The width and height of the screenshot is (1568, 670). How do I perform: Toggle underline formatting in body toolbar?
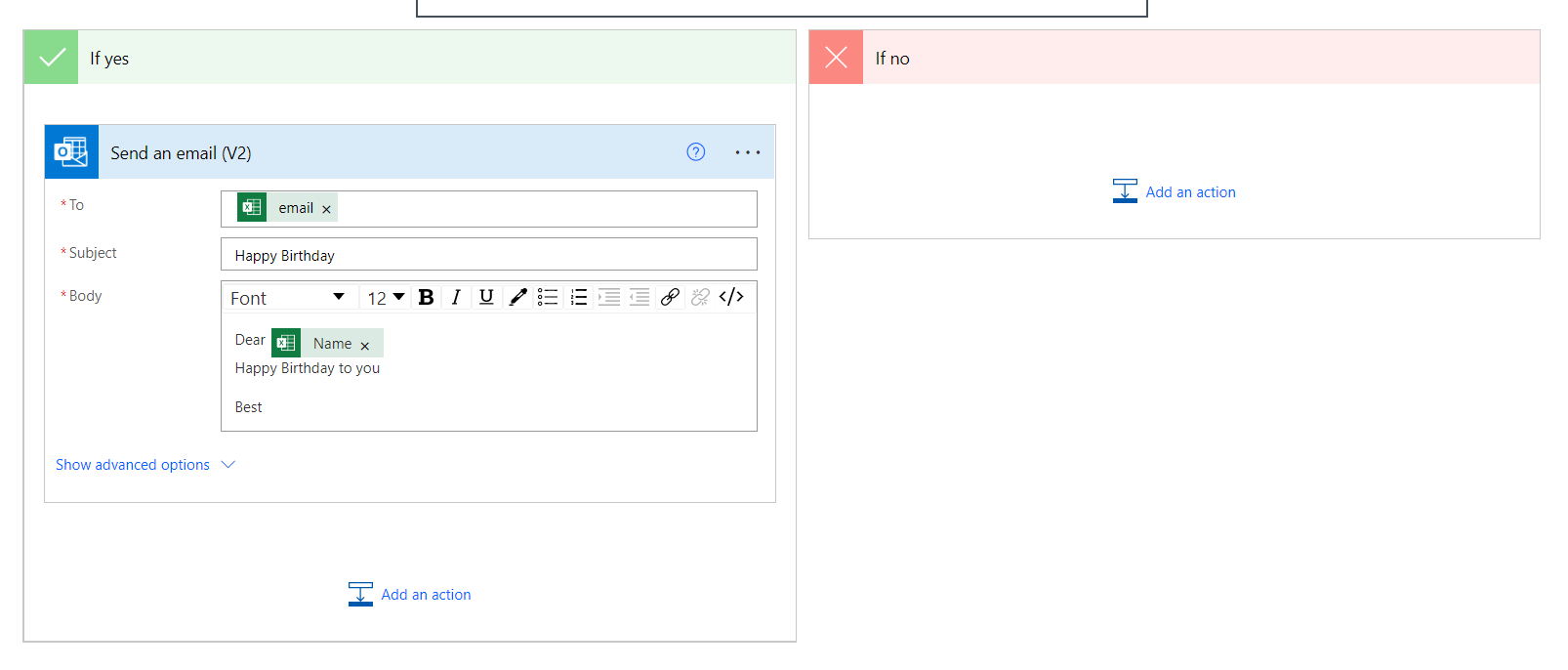(x=486, y=298)
